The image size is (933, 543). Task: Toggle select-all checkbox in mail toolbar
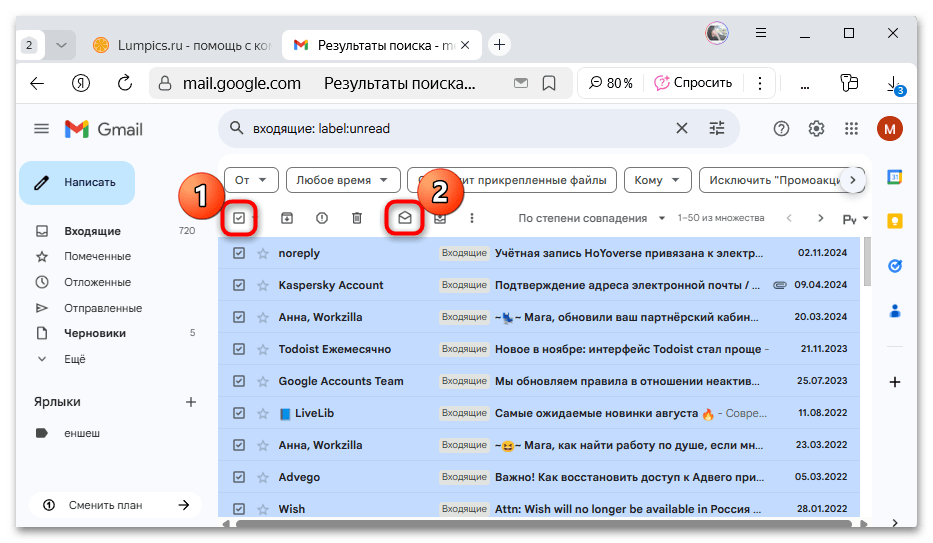(239, 218)
